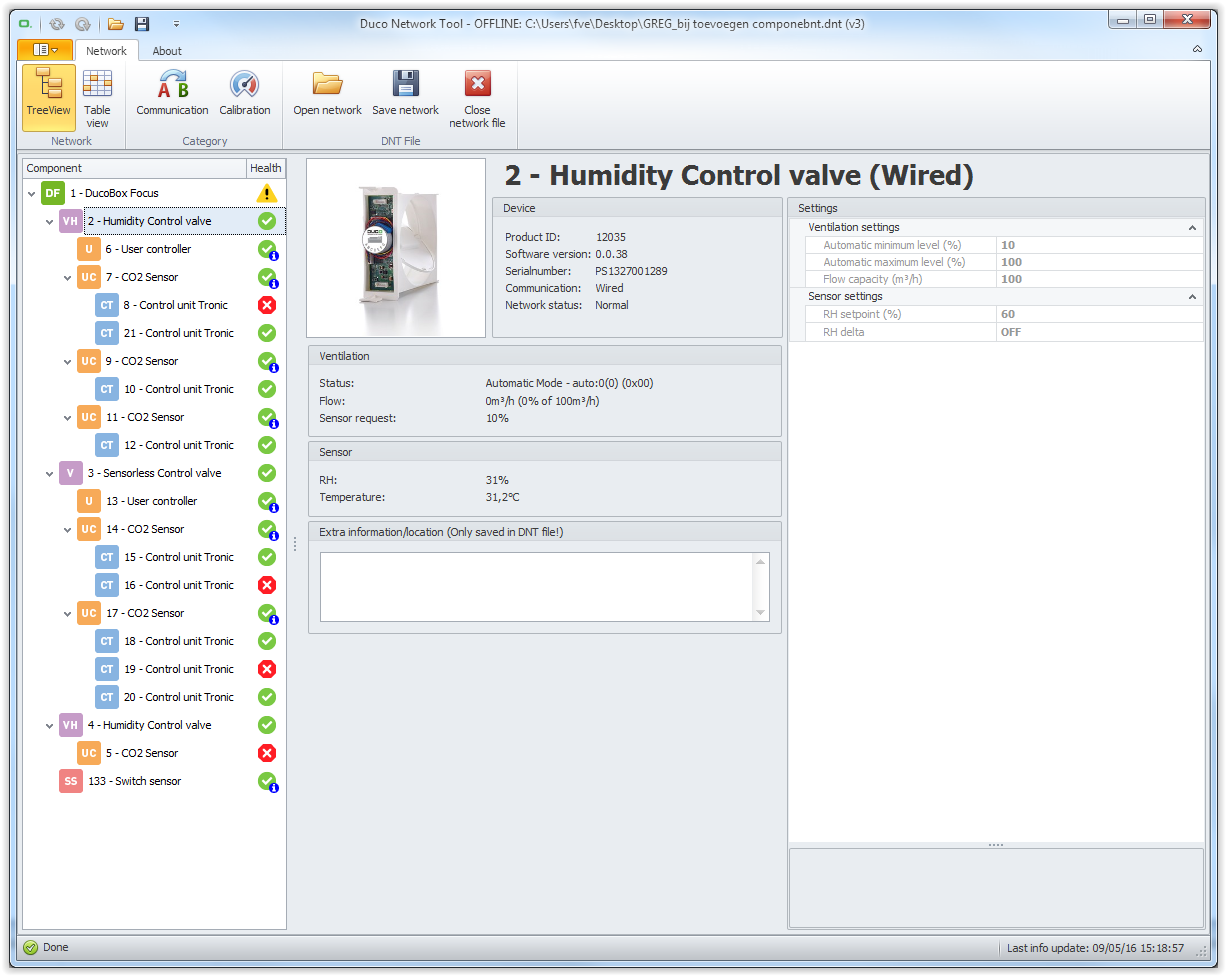Click the RH setpoint value 60

1100,314
